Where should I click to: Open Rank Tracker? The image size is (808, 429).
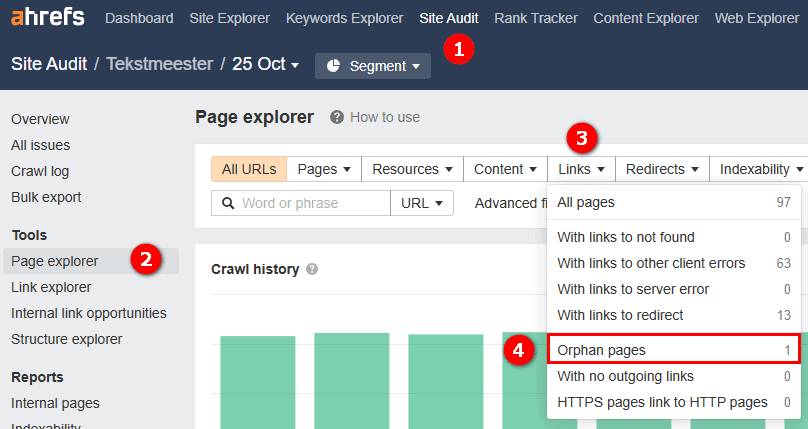pyautogui.click(x=536, y=19)
